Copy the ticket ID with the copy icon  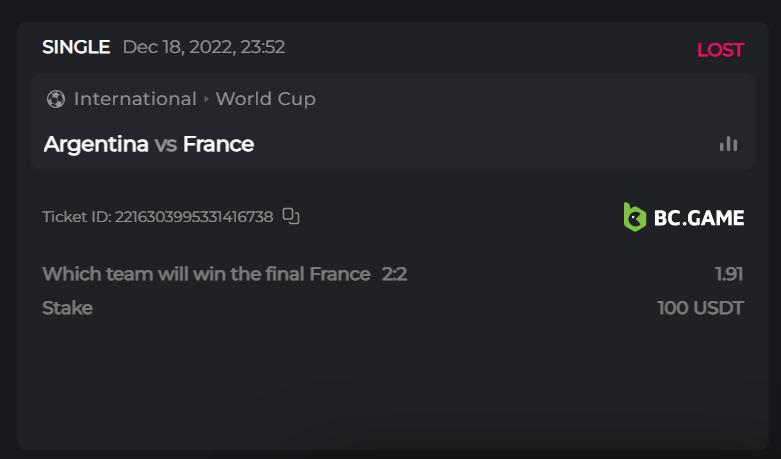pyautogui.click(x=291, y=216)
